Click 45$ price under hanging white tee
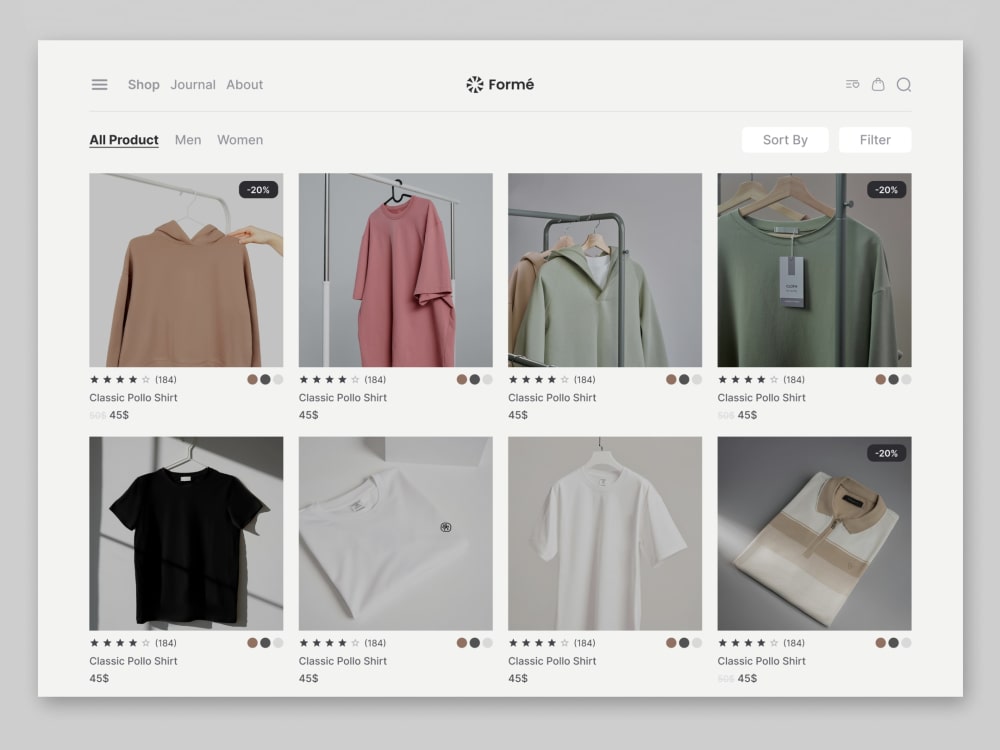 click(x=518, y=678)
